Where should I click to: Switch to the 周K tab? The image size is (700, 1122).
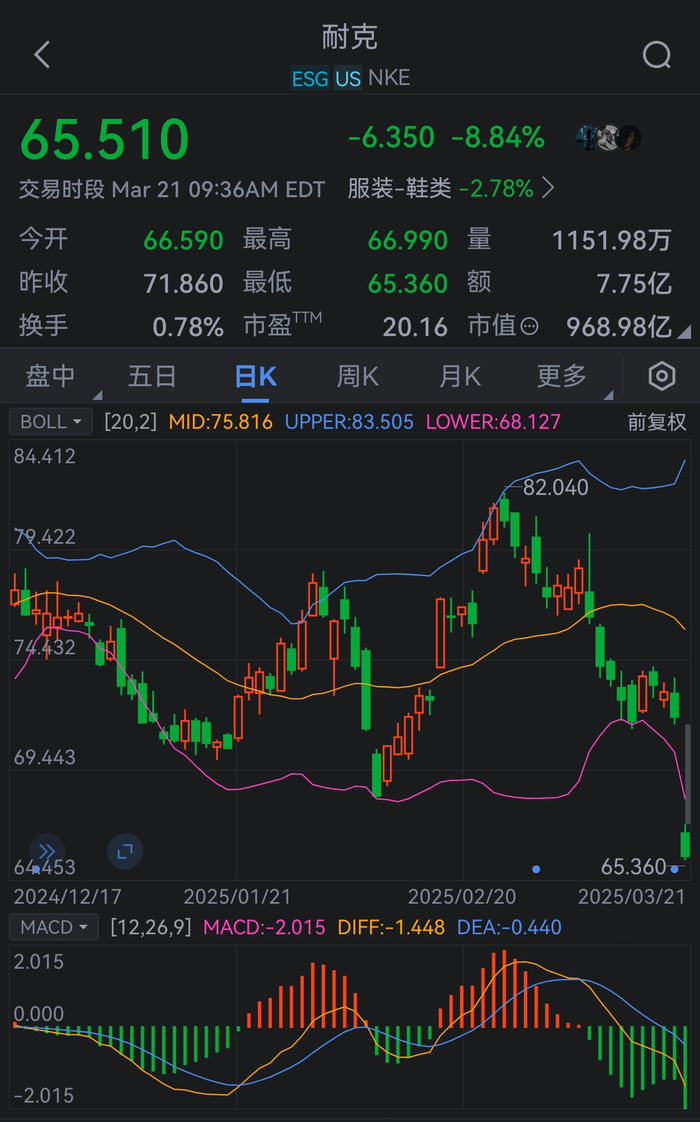[x=358, y=376]
